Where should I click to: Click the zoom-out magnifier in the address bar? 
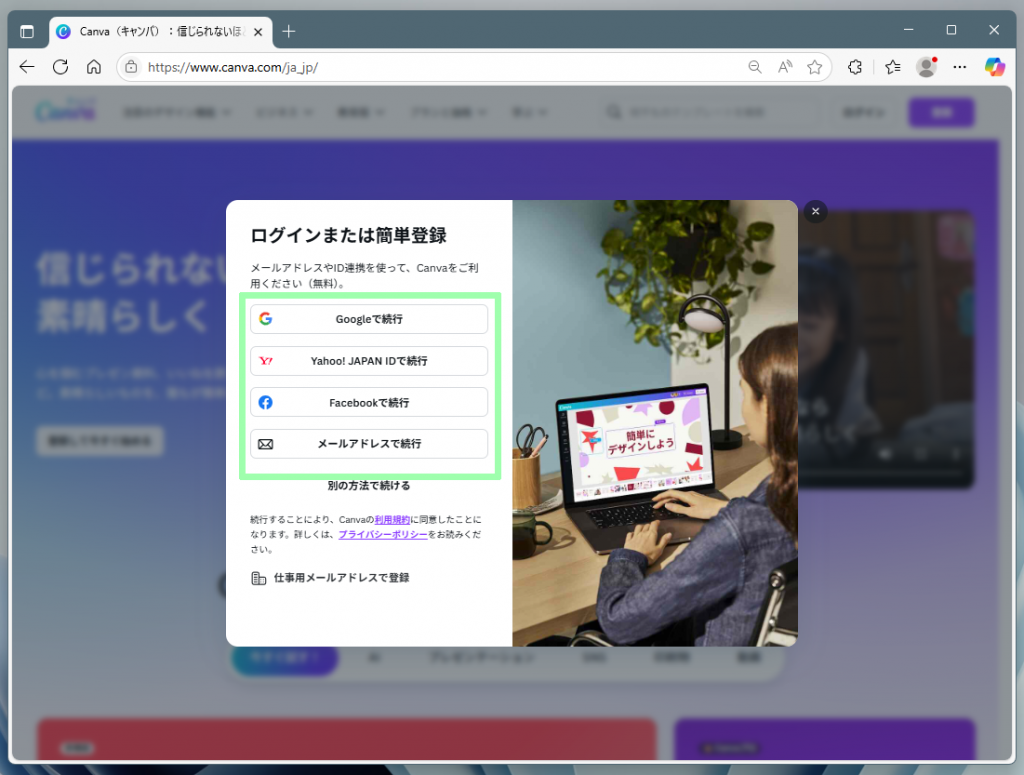pos(755,67)
